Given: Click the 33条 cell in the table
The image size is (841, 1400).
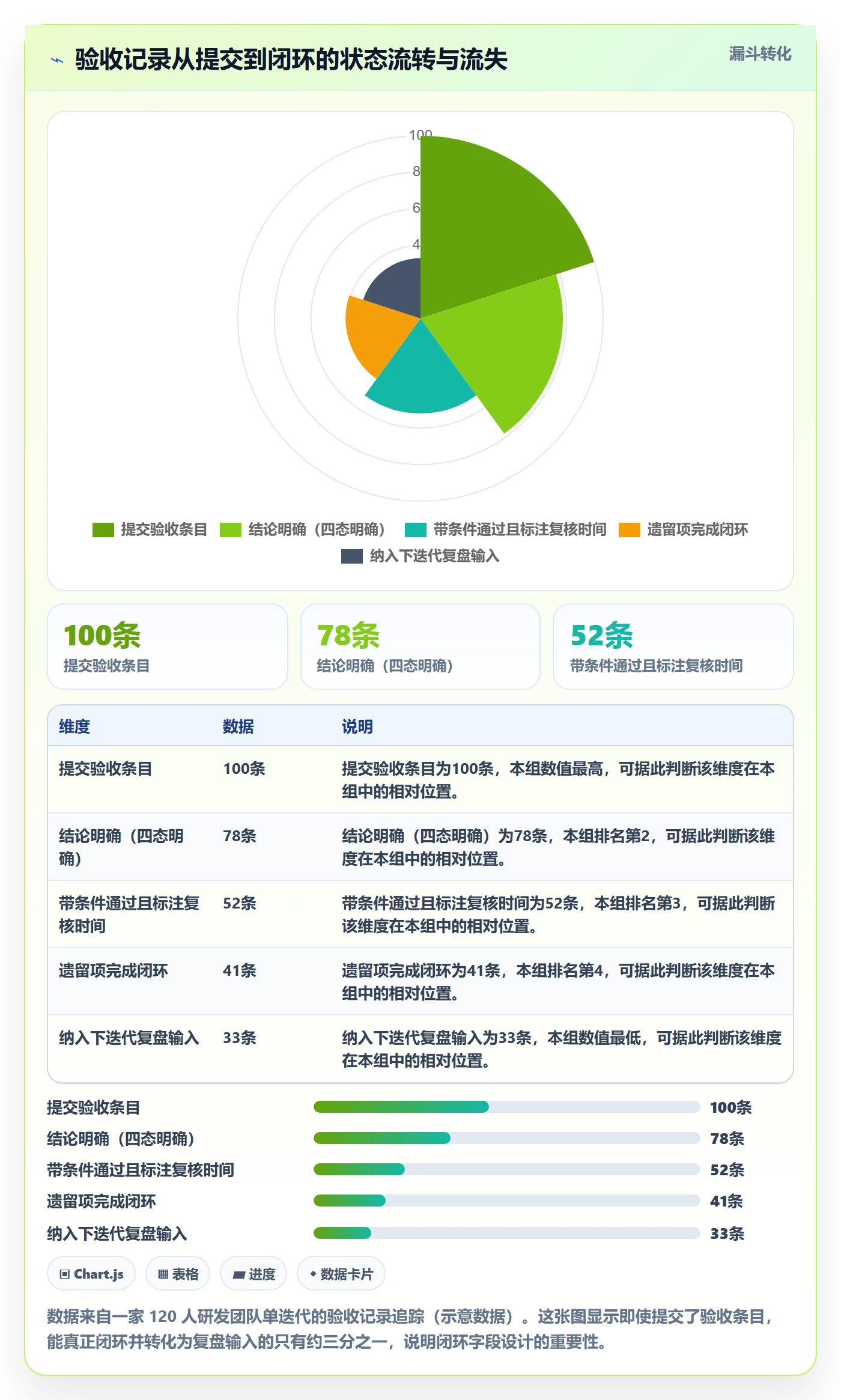Looking at the screenshot, I should [240, 1038].
